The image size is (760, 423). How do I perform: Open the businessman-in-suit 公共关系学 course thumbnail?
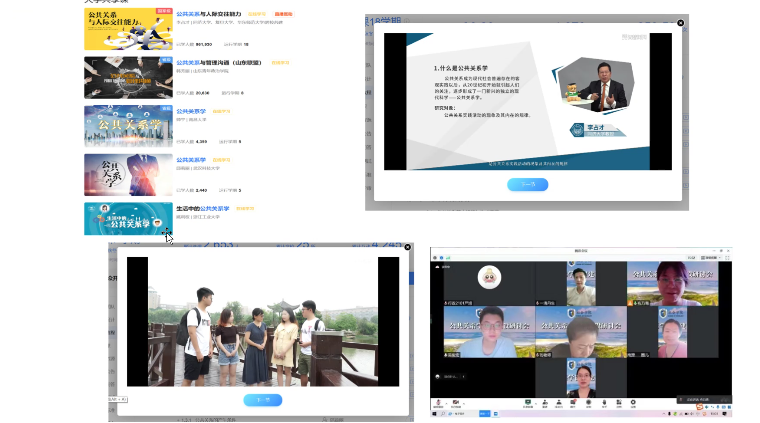point(128,174)
